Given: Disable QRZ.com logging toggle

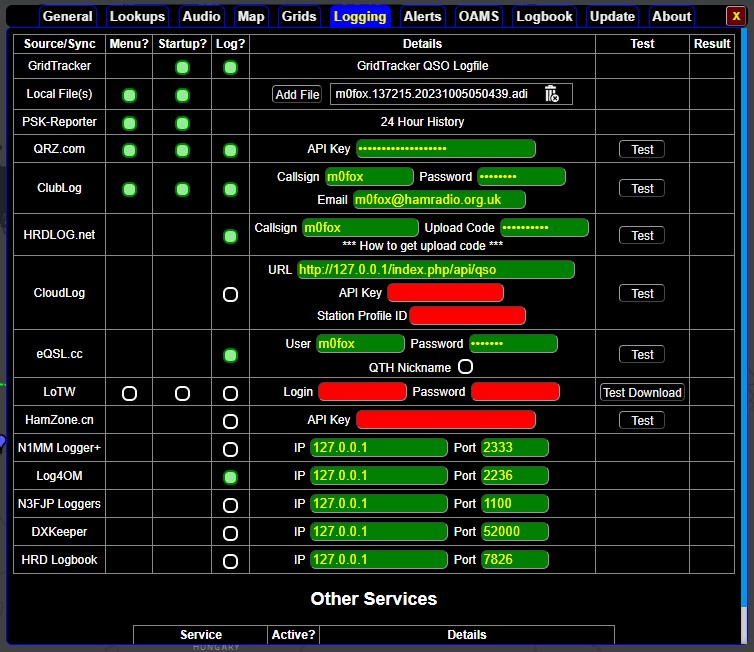Looking at the screenshot, I should [x=230, y=150].
